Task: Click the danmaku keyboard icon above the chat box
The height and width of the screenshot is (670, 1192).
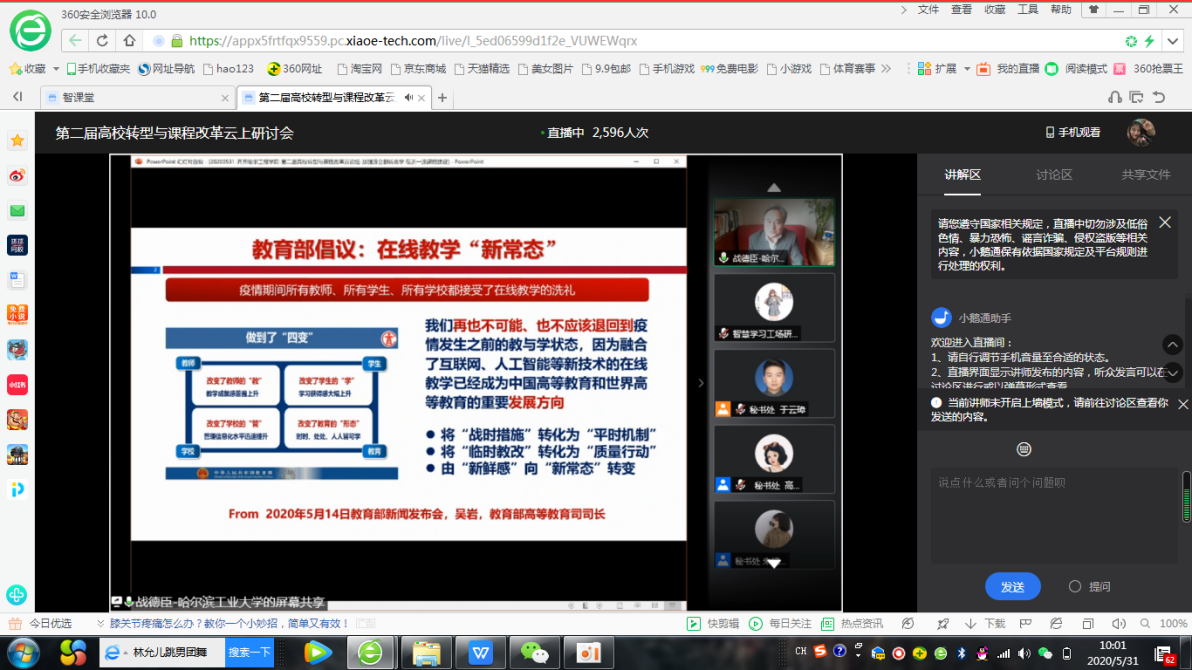Action: pos(1023,449)
